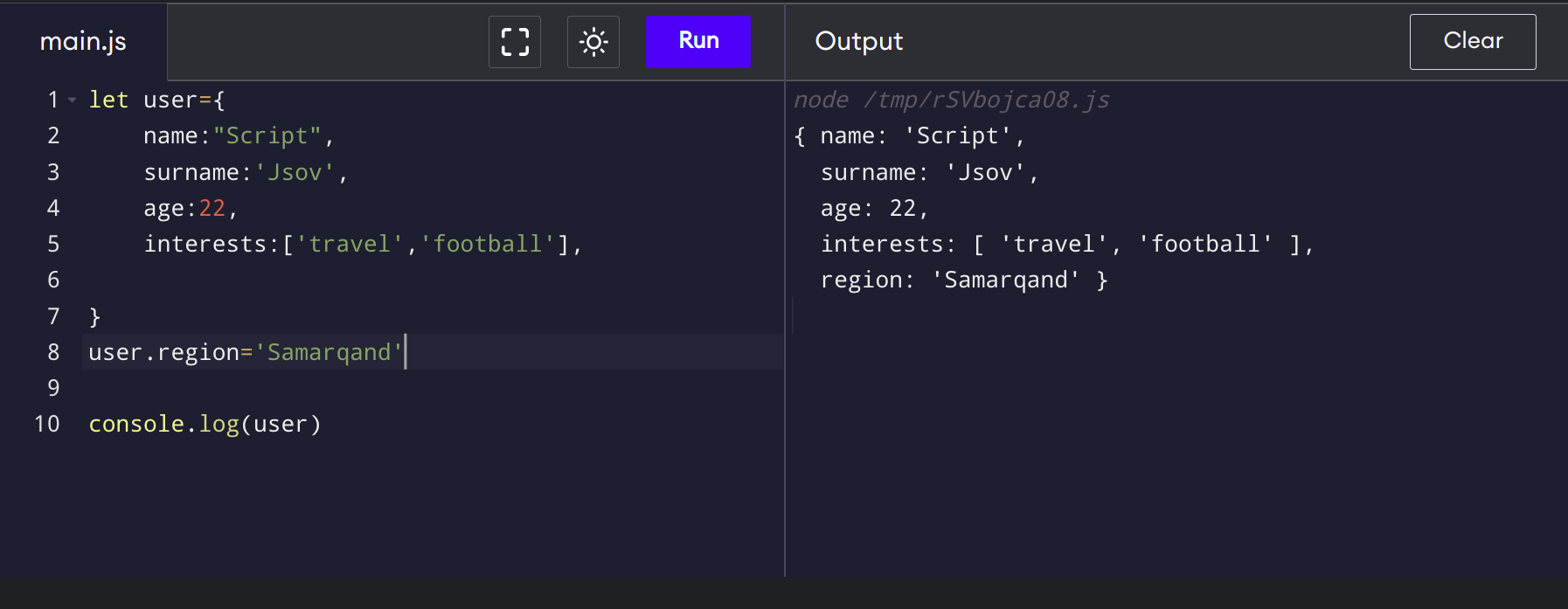Click the age:22 line in editor
1568x609 pixels.
point(190,208)
